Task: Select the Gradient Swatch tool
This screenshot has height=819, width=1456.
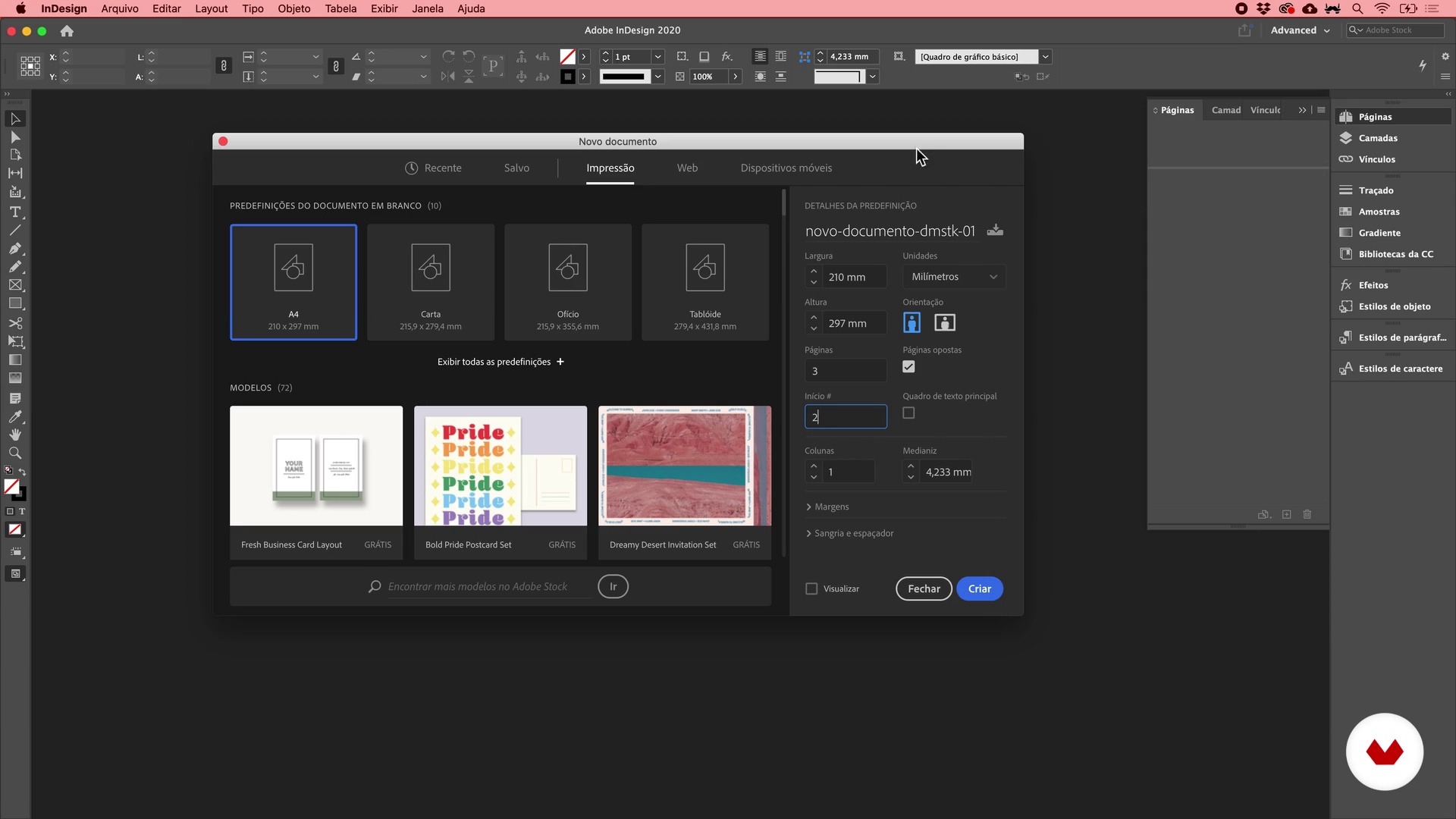Action: click(15, 359)
